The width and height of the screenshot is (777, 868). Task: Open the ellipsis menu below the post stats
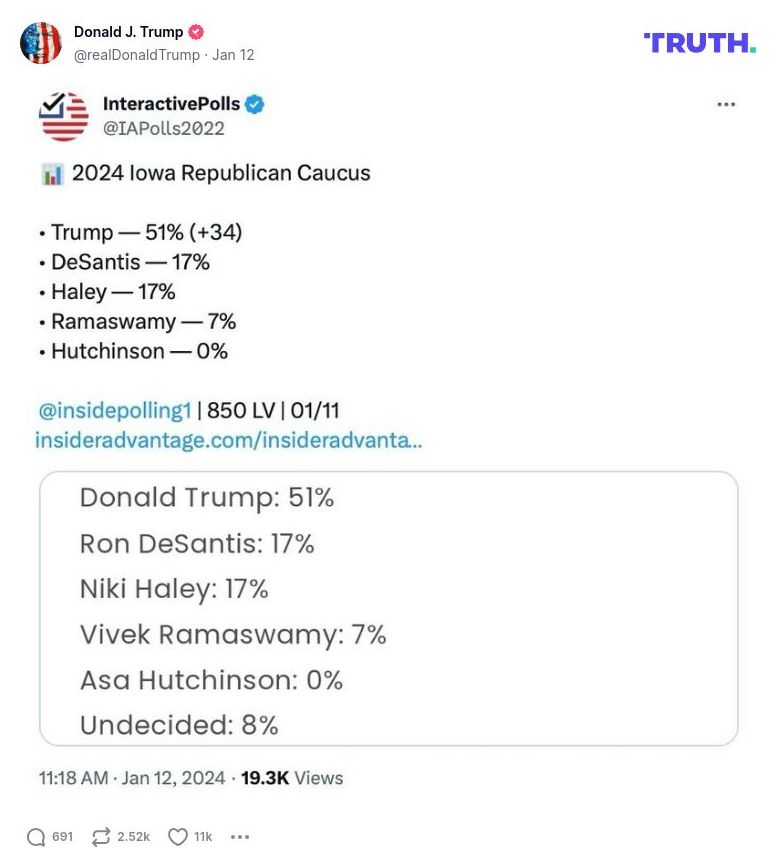point(238,835)
